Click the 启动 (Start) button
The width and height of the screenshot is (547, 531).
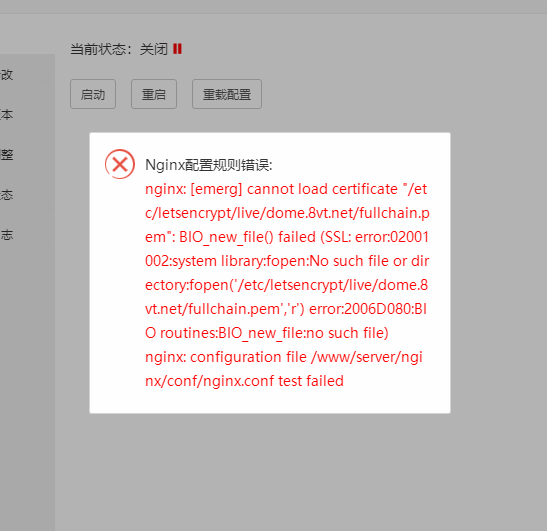[93, 94]
